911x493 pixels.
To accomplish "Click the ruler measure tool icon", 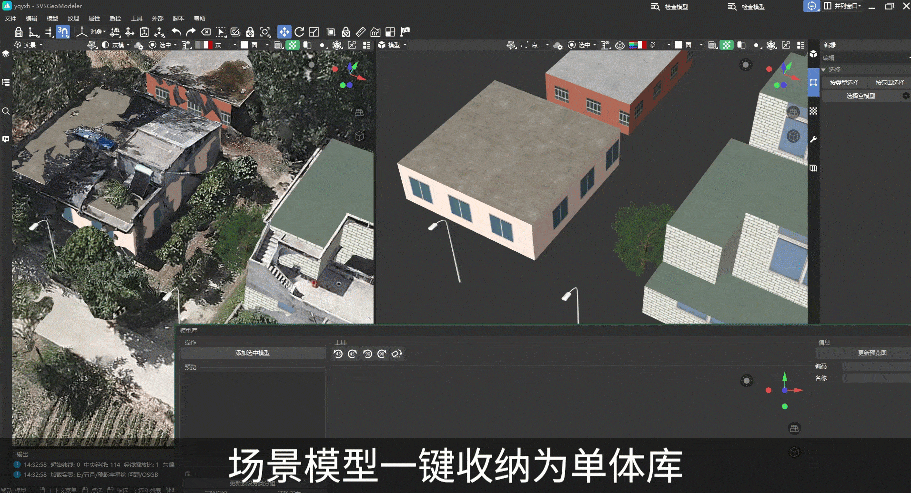I will click(x=360, y=32).
